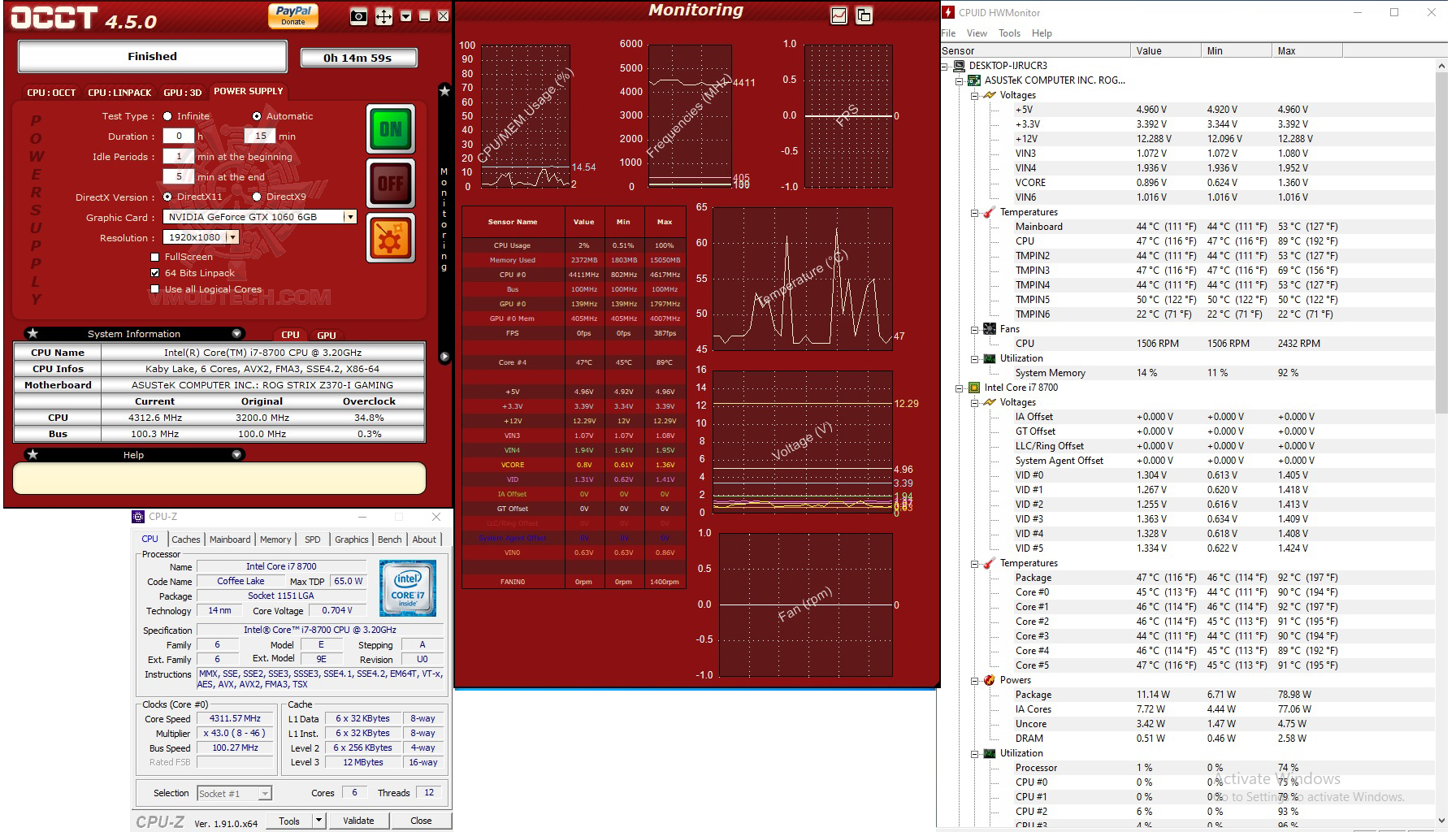Viewport: 1456px width, 832px height.
Task: Click the computer icon beside DESKTOP-IJRUCR3
Action: (959, 66)
